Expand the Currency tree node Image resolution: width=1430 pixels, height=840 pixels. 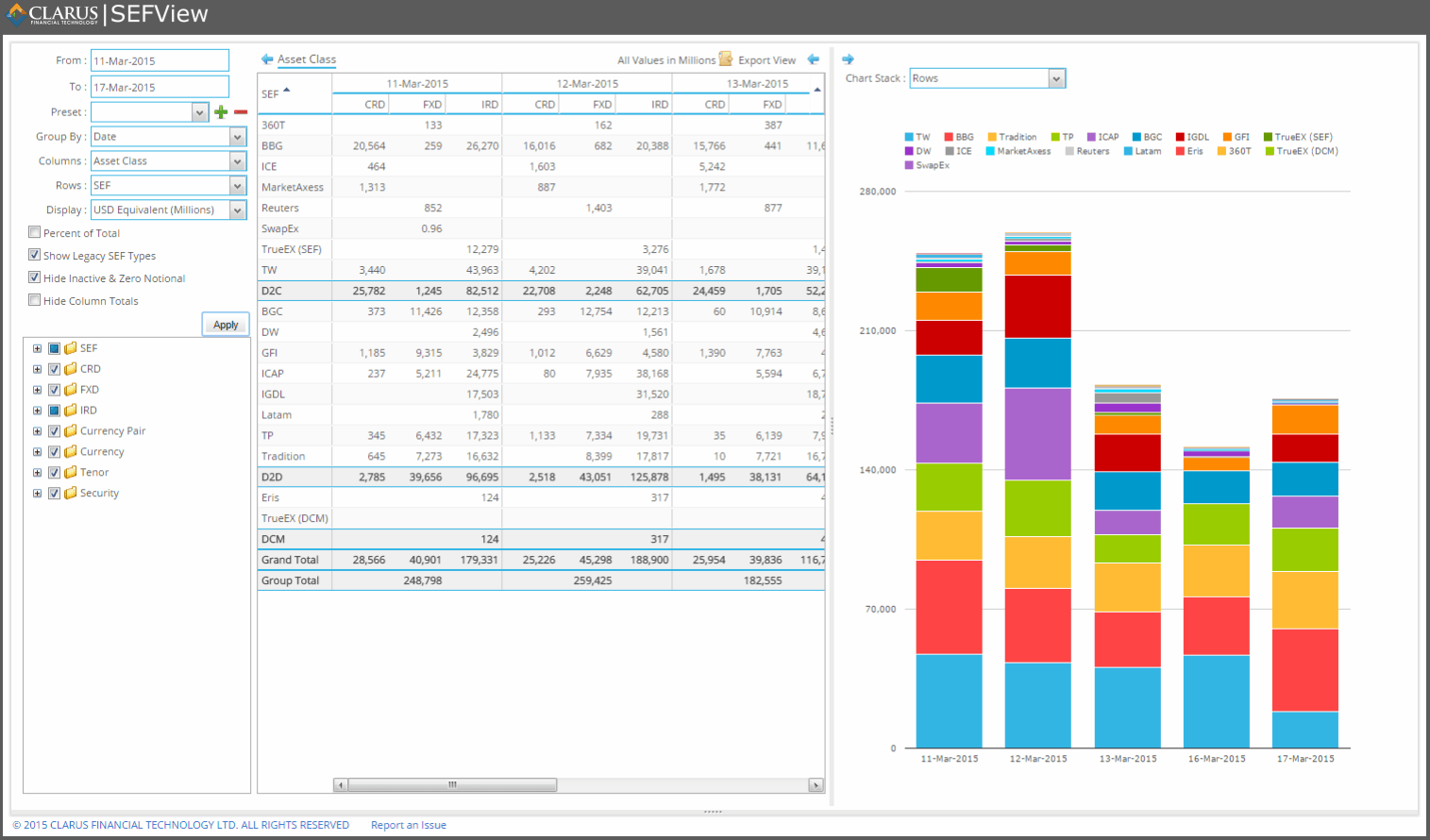pos(37,452)
